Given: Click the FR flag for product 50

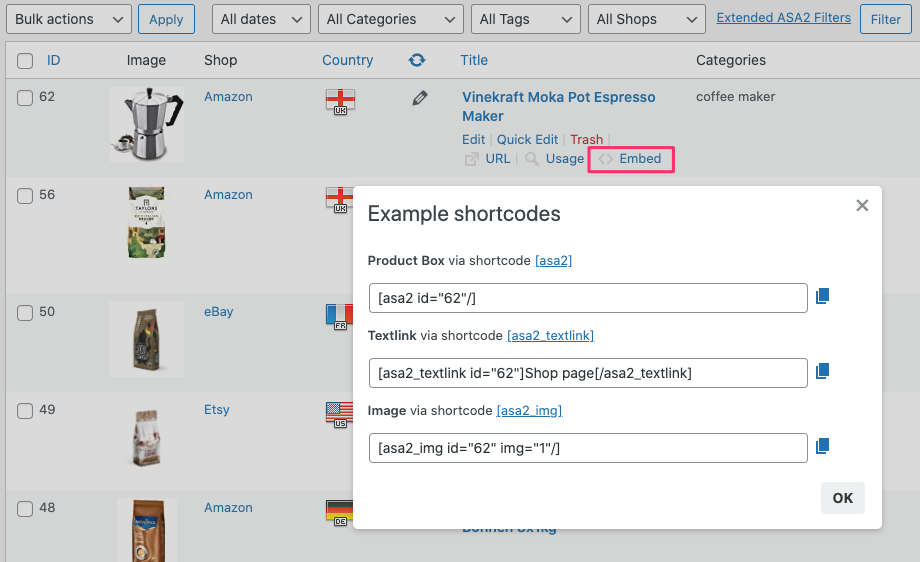Looking at the screenshot, I should (339, 317).
